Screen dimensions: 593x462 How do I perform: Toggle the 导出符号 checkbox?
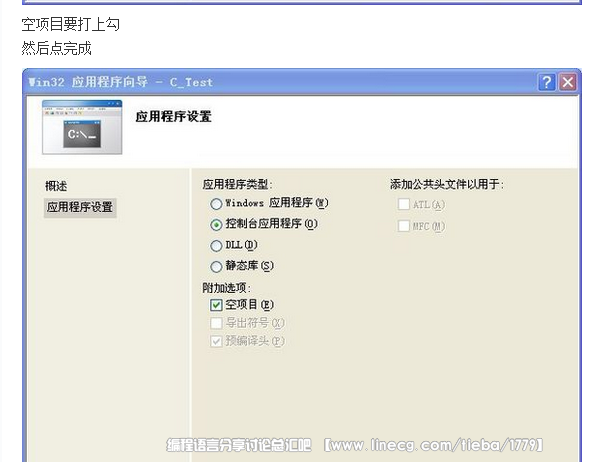pos(216,323)
